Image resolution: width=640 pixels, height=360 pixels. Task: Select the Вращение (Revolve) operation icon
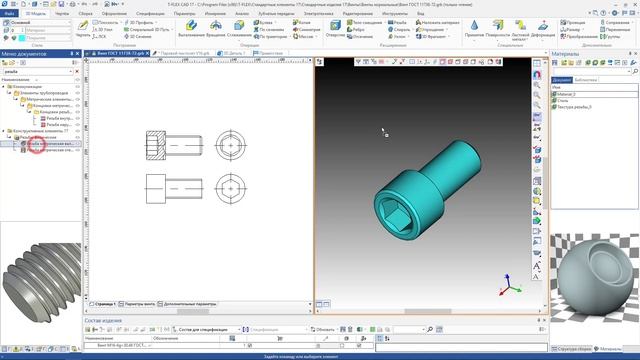pyautogui.click(x=216, y=25)
